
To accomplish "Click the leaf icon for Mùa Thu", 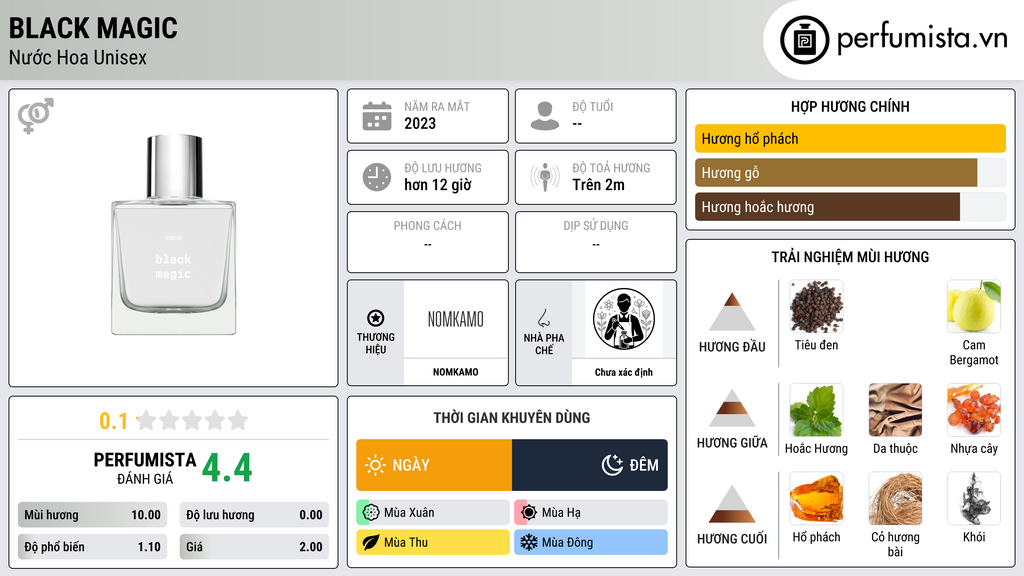I will pos(371,542).
